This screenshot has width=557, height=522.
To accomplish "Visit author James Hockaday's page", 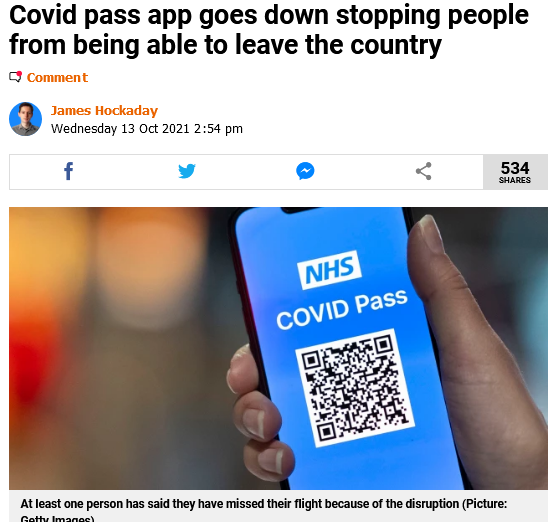I will click(104, 111).
